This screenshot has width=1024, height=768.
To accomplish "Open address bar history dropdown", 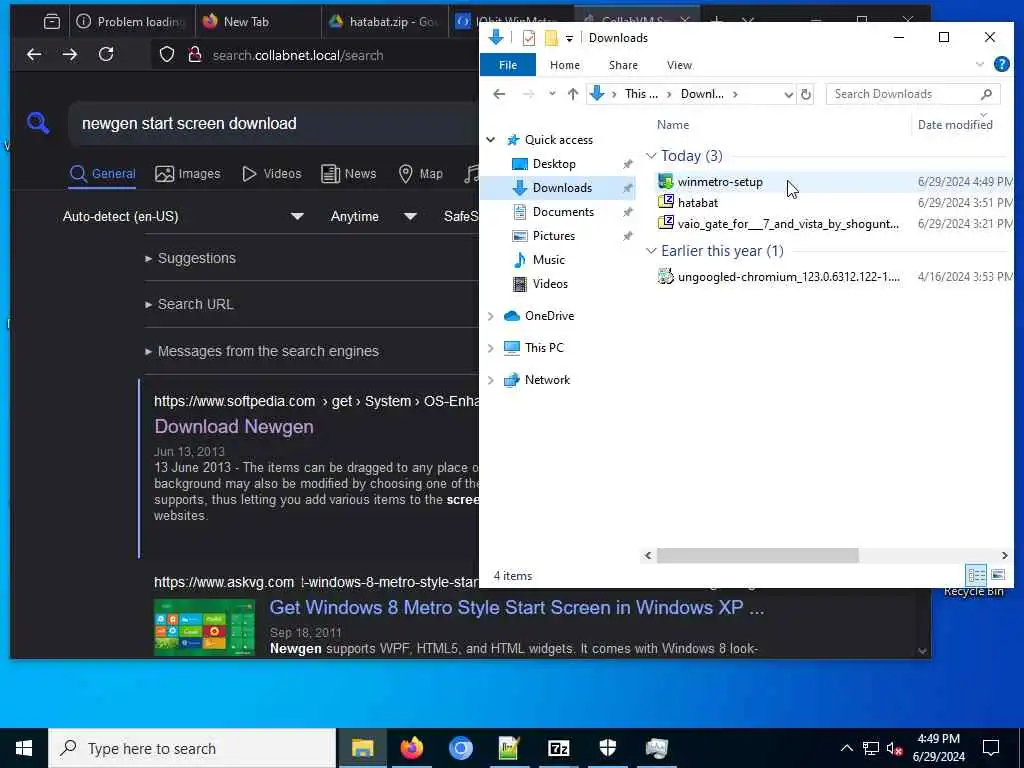I will (788, 94).
